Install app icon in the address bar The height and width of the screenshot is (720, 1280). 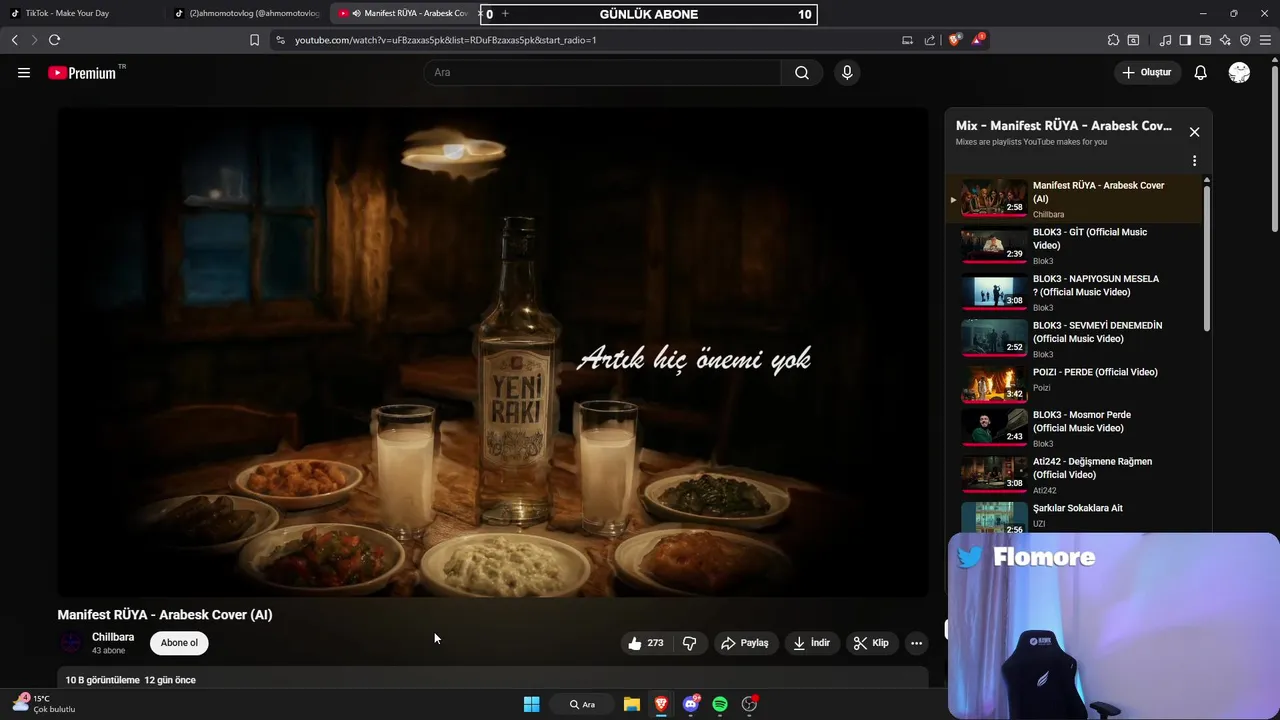point(907,40)
